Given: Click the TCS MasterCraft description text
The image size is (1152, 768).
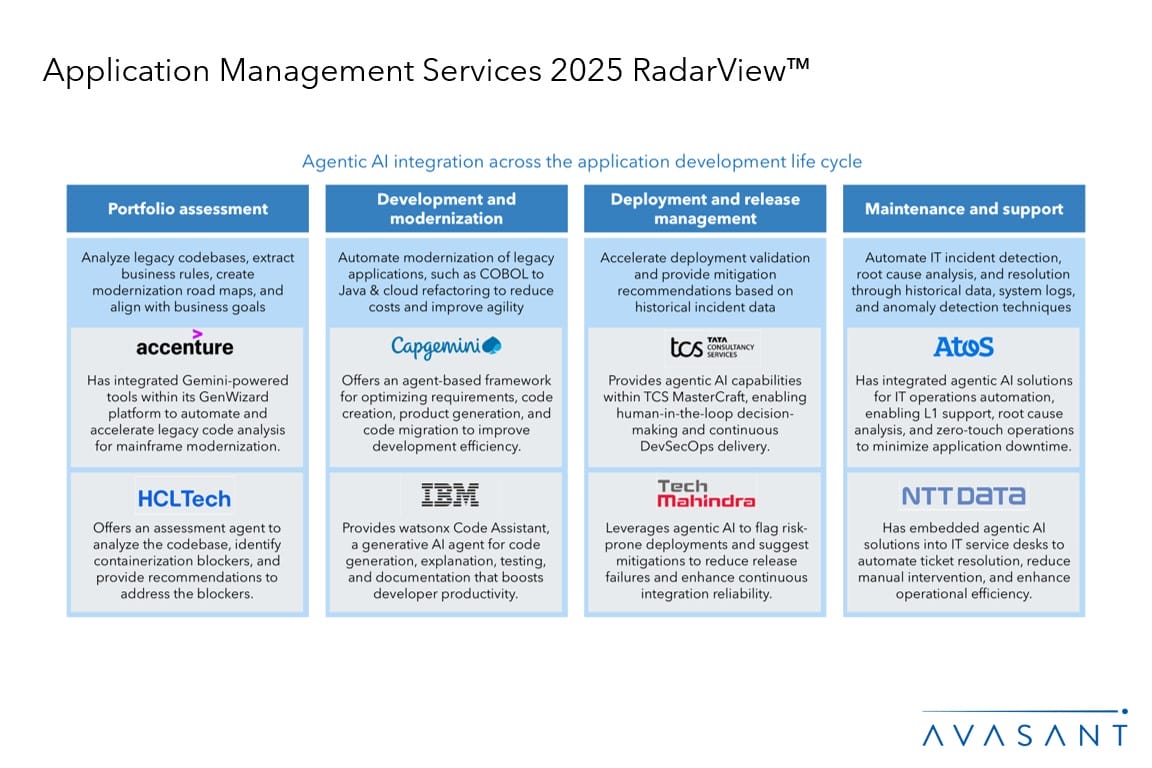Looking at the screenshot, I should point(705,413).
